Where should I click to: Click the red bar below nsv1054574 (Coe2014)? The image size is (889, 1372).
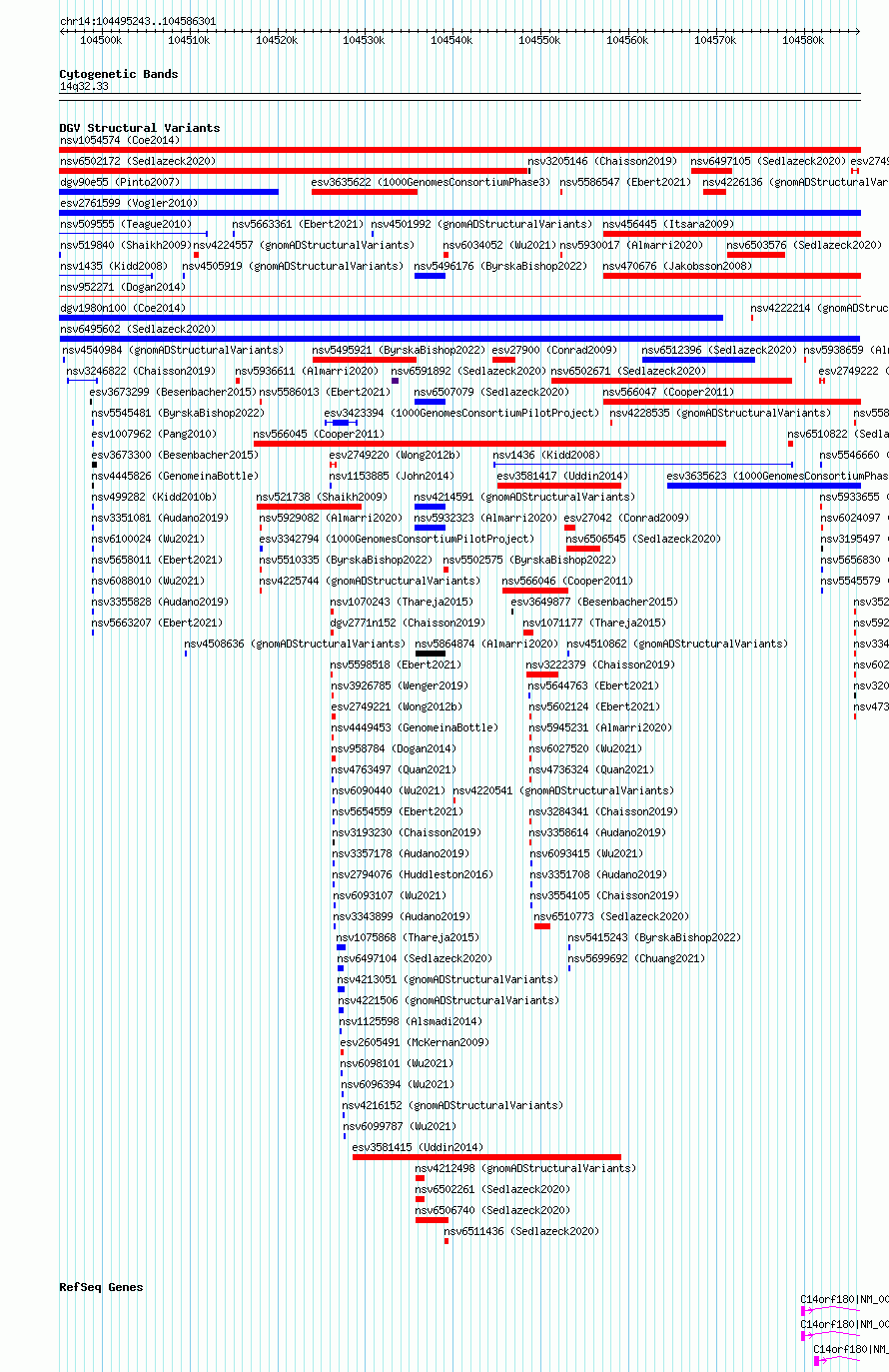point(459,150)
